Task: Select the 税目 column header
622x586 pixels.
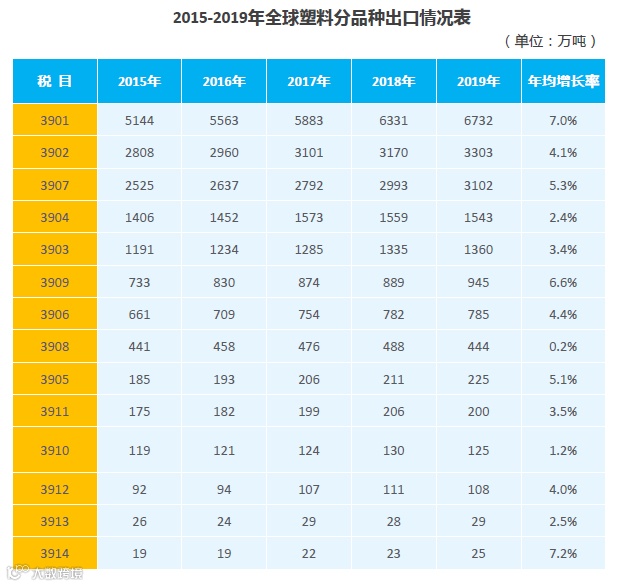Action: coord(55,81)
